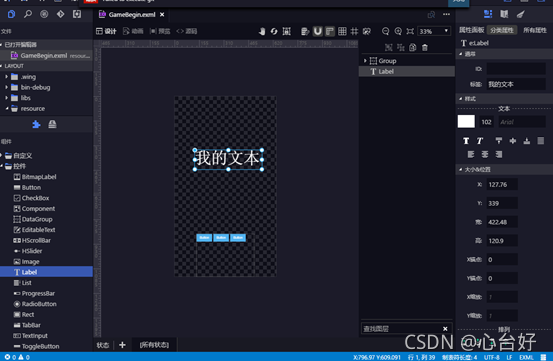Select the Label layer row

pos(407,72)
